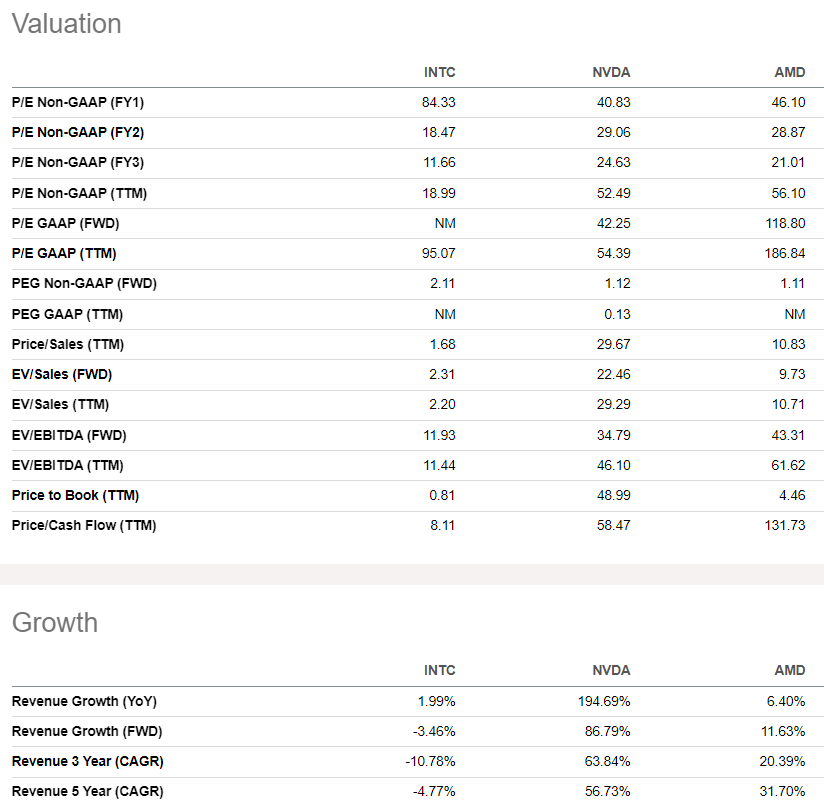Click the Growth section heading
The image size is (824, 807).
[x=55, y=623]
